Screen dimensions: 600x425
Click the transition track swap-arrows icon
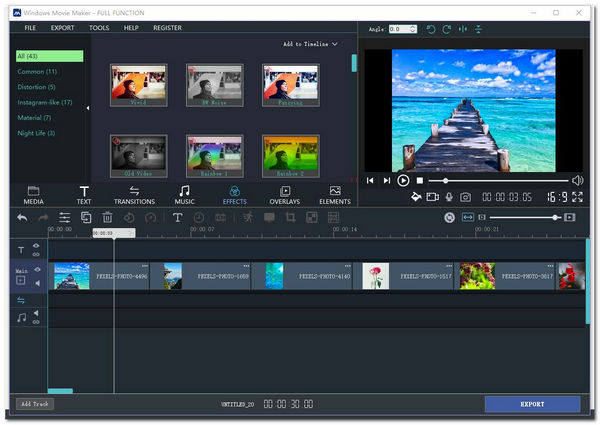pyautogui.click(x=21, y=301)
